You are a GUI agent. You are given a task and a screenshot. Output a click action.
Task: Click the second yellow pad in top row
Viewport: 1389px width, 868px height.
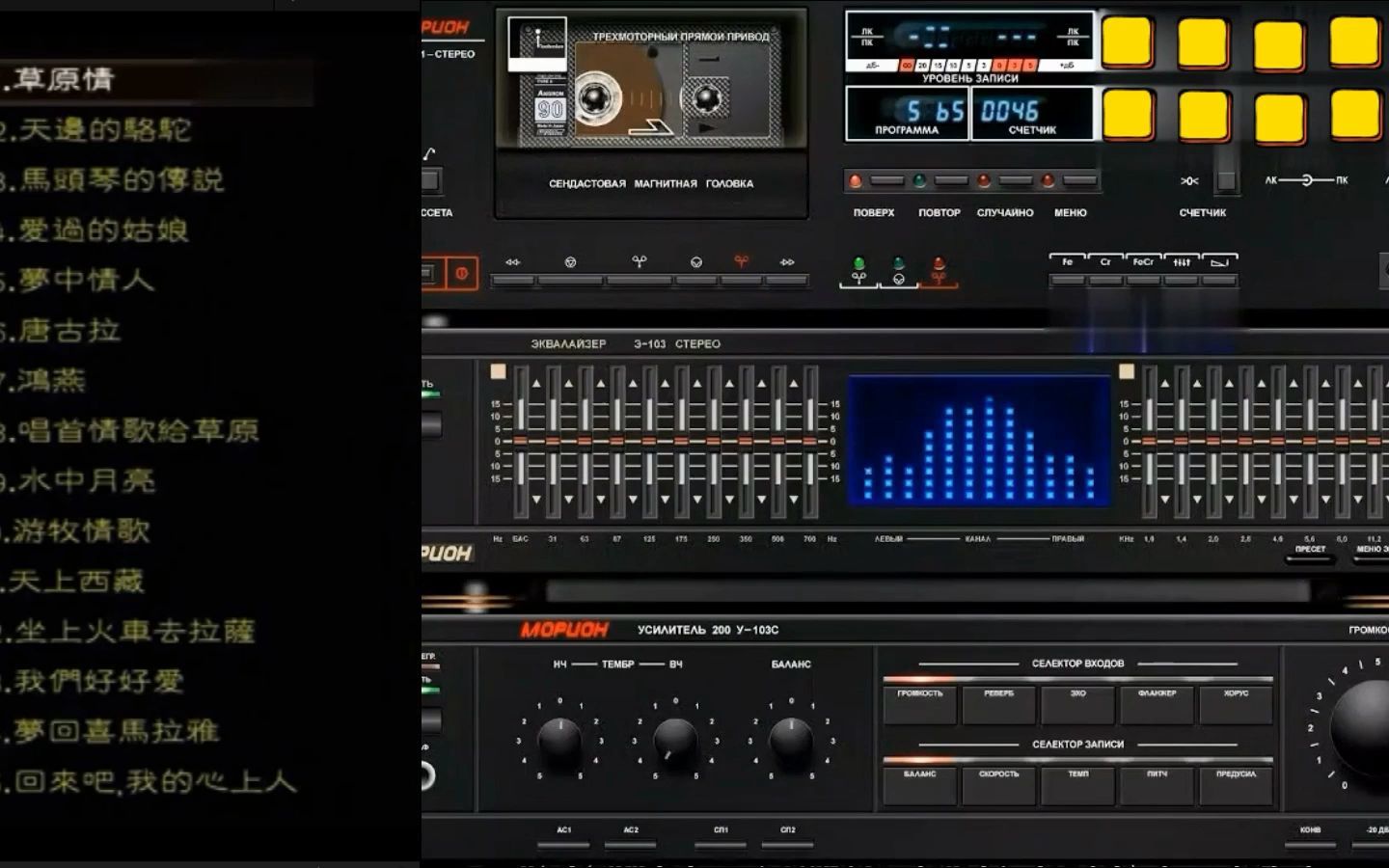coord(1203,41)
